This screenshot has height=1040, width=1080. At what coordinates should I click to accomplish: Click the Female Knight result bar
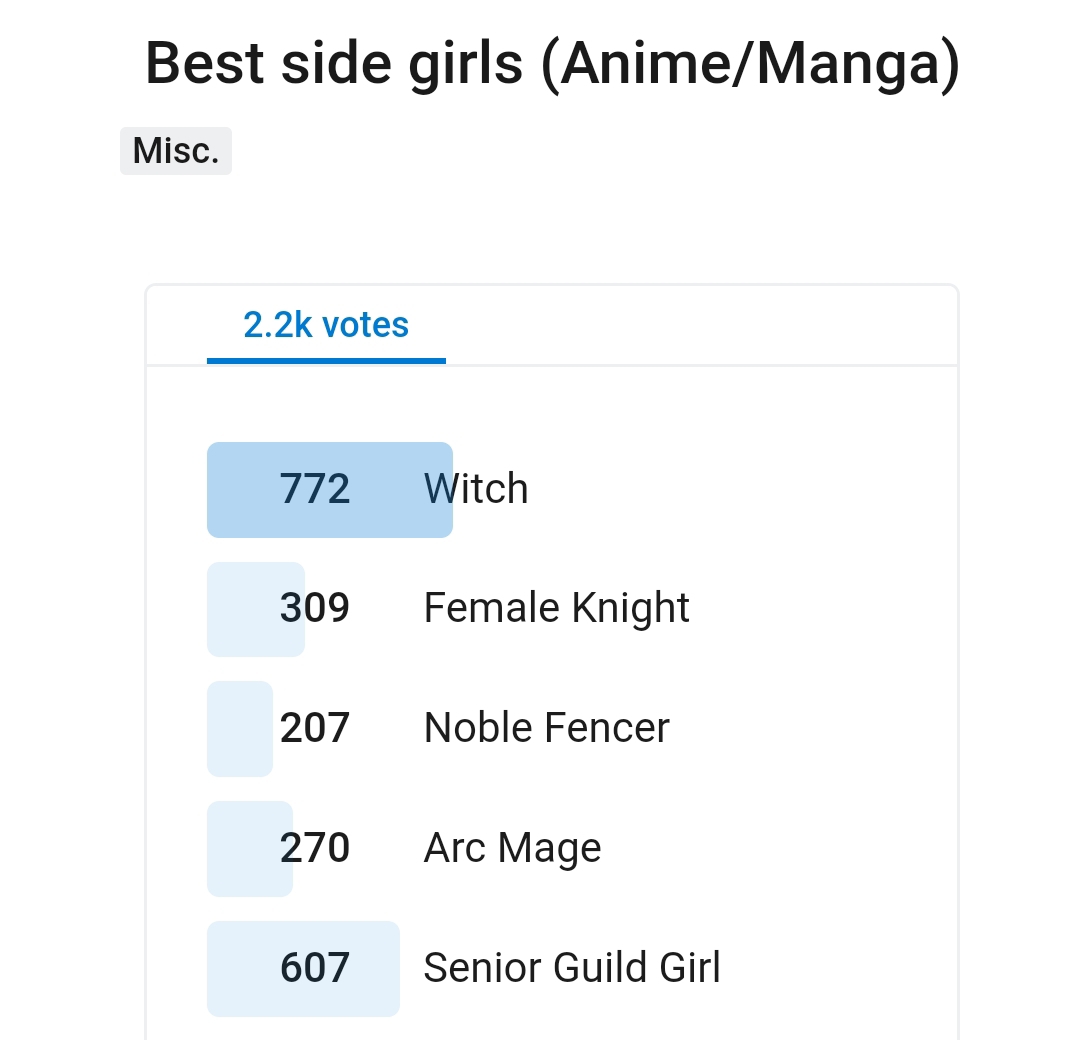(x=256, y=610)
